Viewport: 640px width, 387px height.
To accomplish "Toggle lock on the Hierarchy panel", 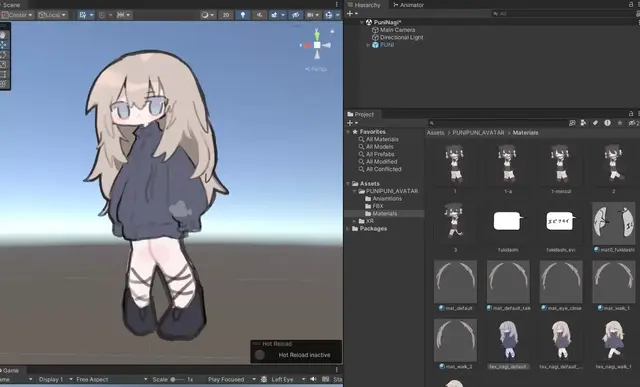I will point(631,4).
